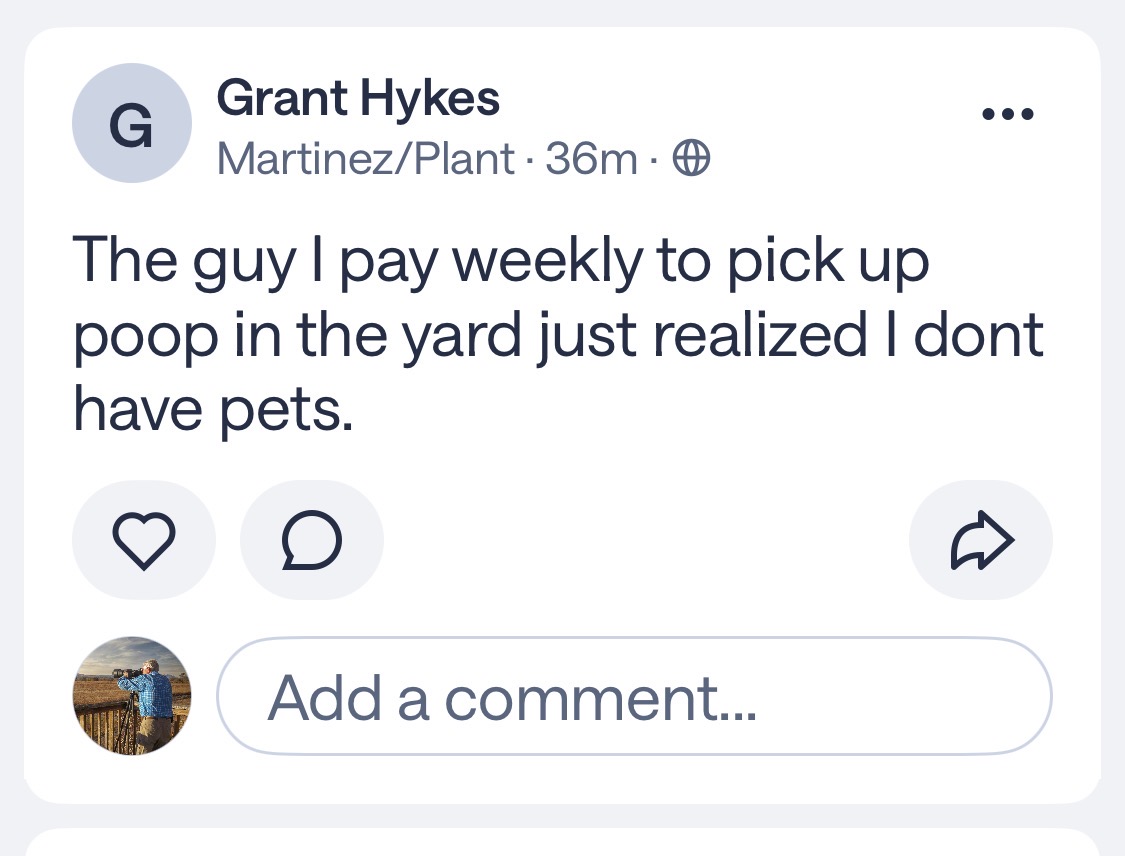This screenshot has height=856, width=1125.
Task: Open comments via the speech bubble icon
Action: (x=311, y=540)
